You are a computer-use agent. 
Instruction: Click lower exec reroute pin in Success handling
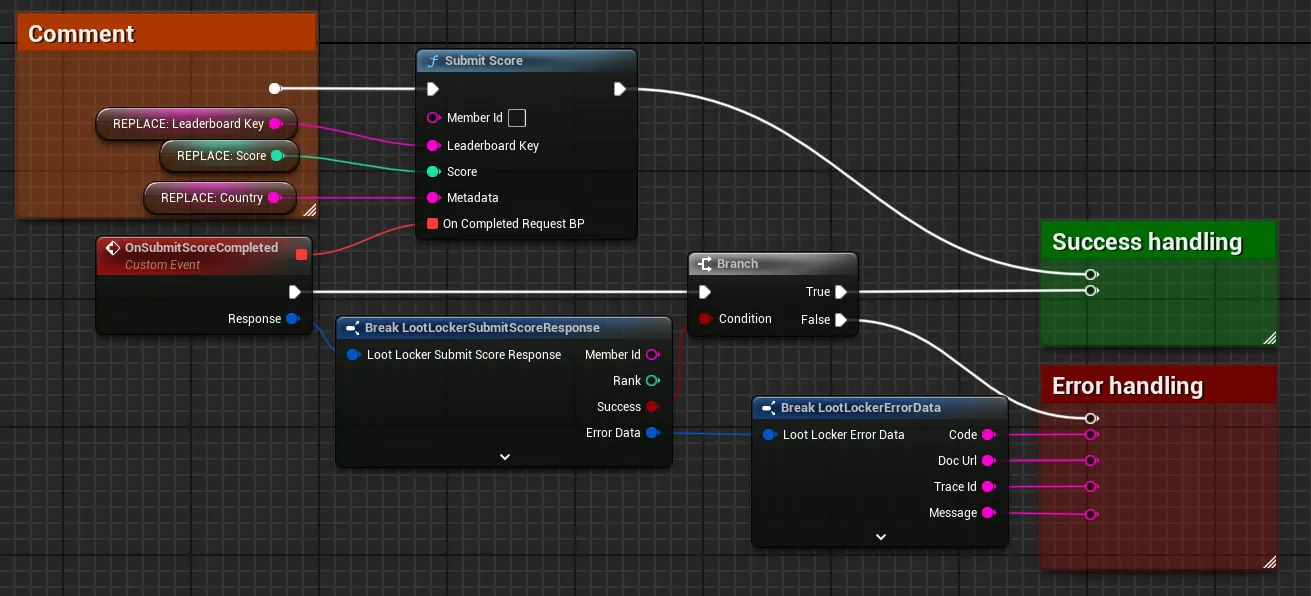point(1091,291)
